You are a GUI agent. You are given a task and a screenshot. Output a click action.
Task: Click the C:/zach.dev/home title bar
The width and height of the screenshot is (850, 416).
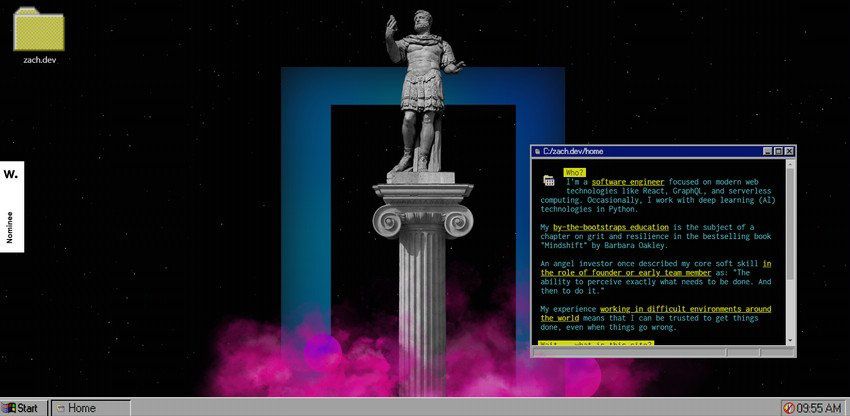point(650,151)
